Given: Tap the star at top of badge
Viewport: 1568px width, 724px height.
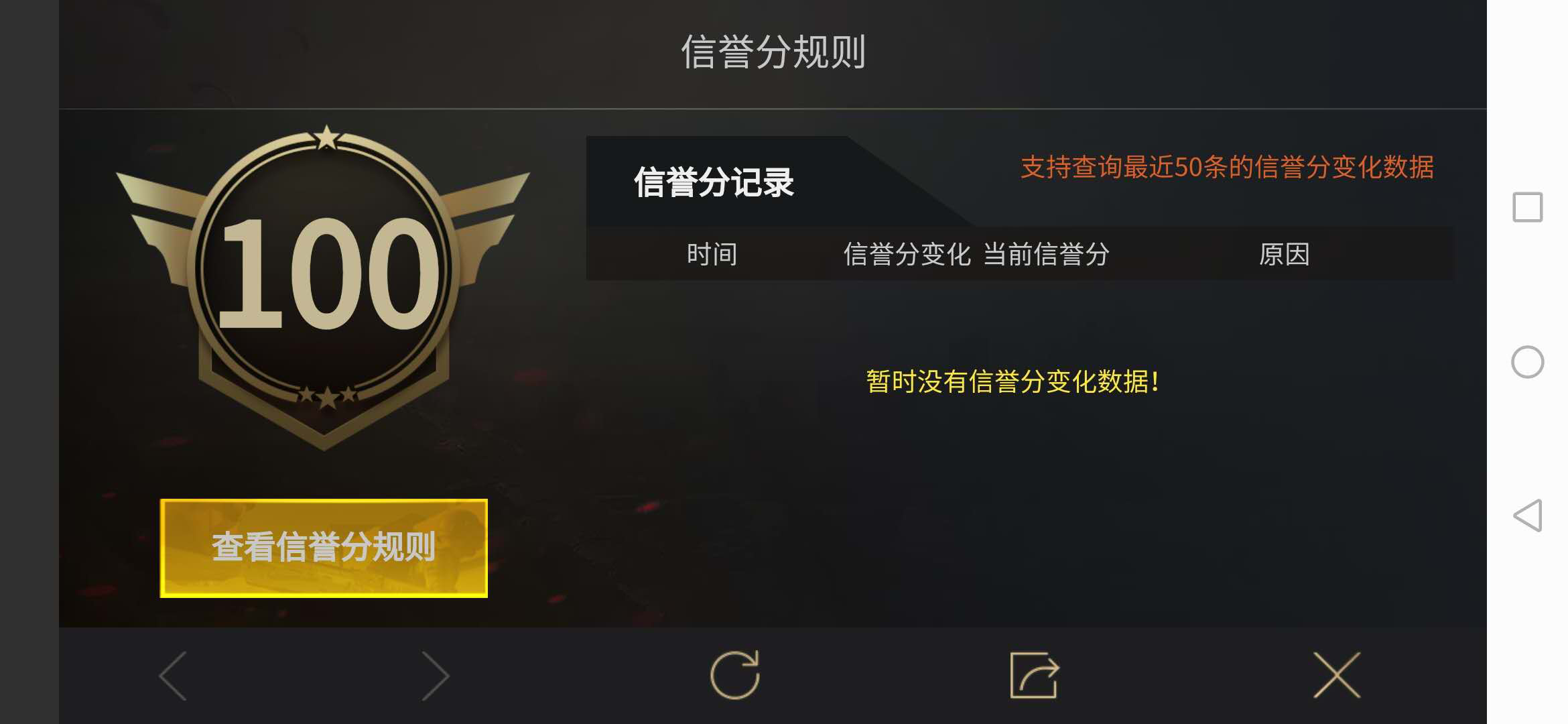Looking at the screenshot, I should click(x=326, y=137).
